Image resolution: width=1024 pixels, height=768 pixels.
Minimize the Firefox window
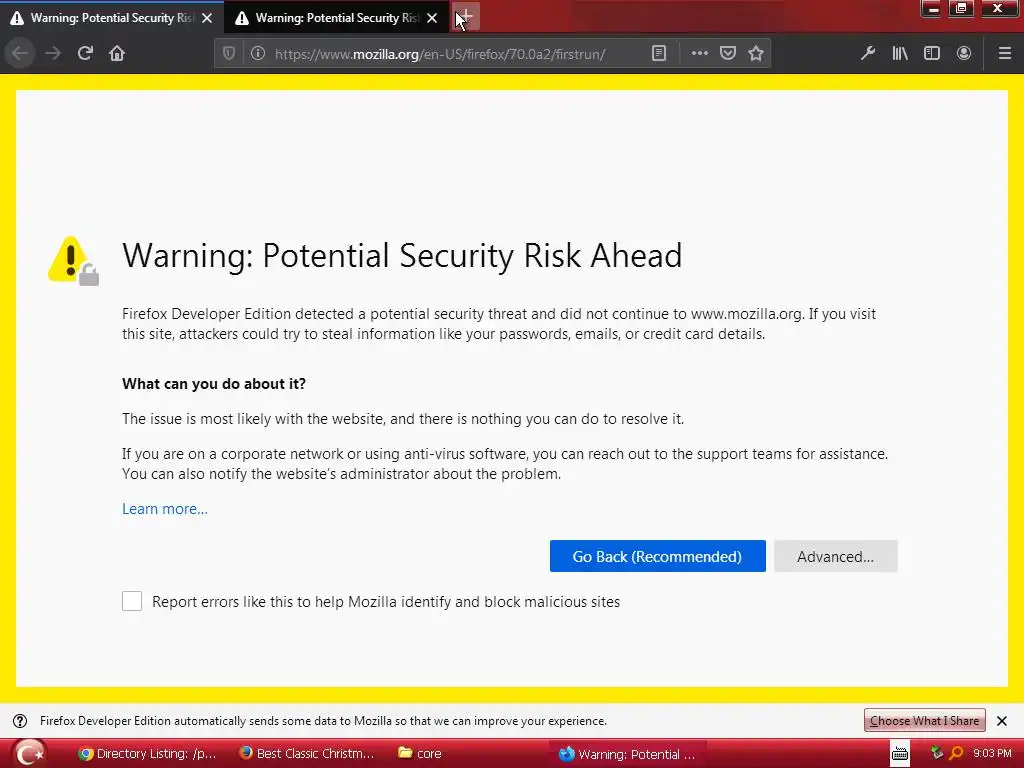(933, 8)
